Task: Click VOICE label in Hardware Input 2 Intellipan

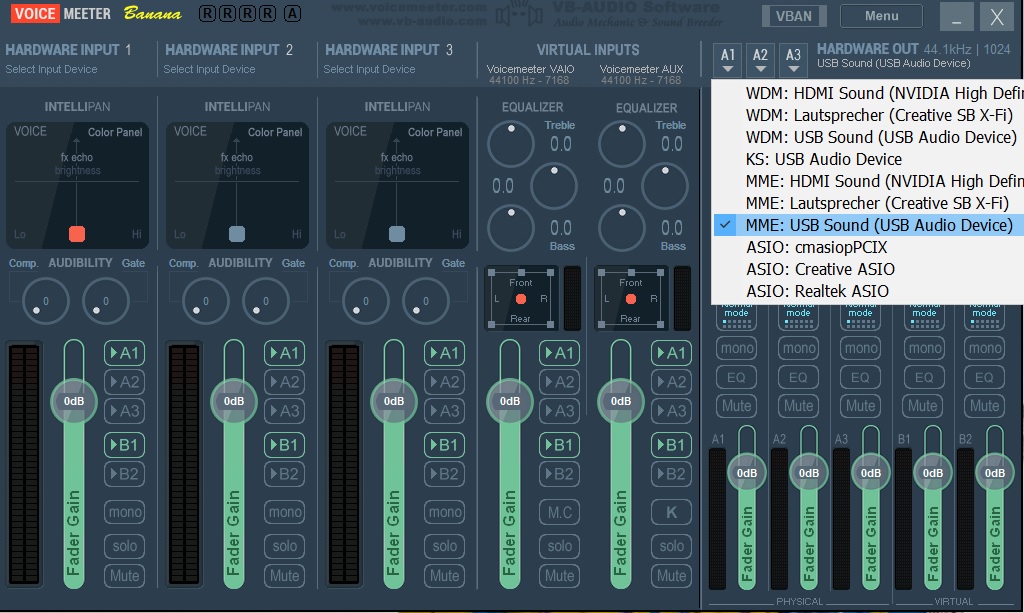Action: 190,131
